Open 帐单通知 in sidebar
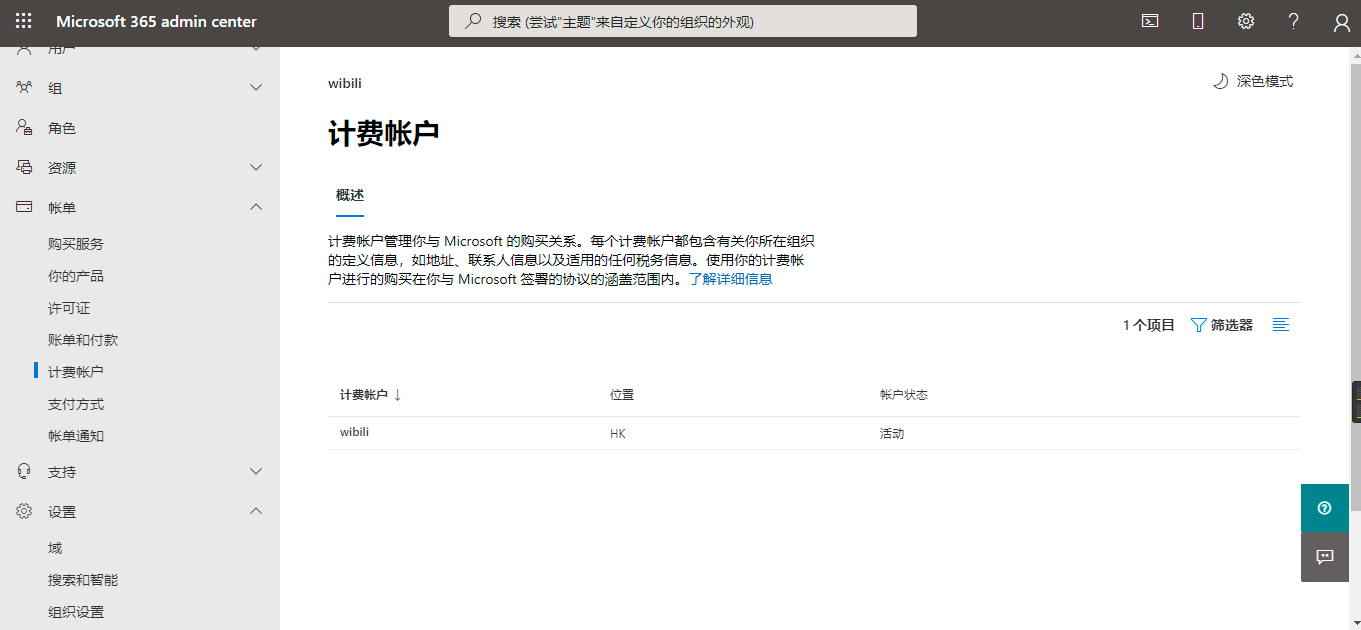1361x630 pixels. click(76, 436)
